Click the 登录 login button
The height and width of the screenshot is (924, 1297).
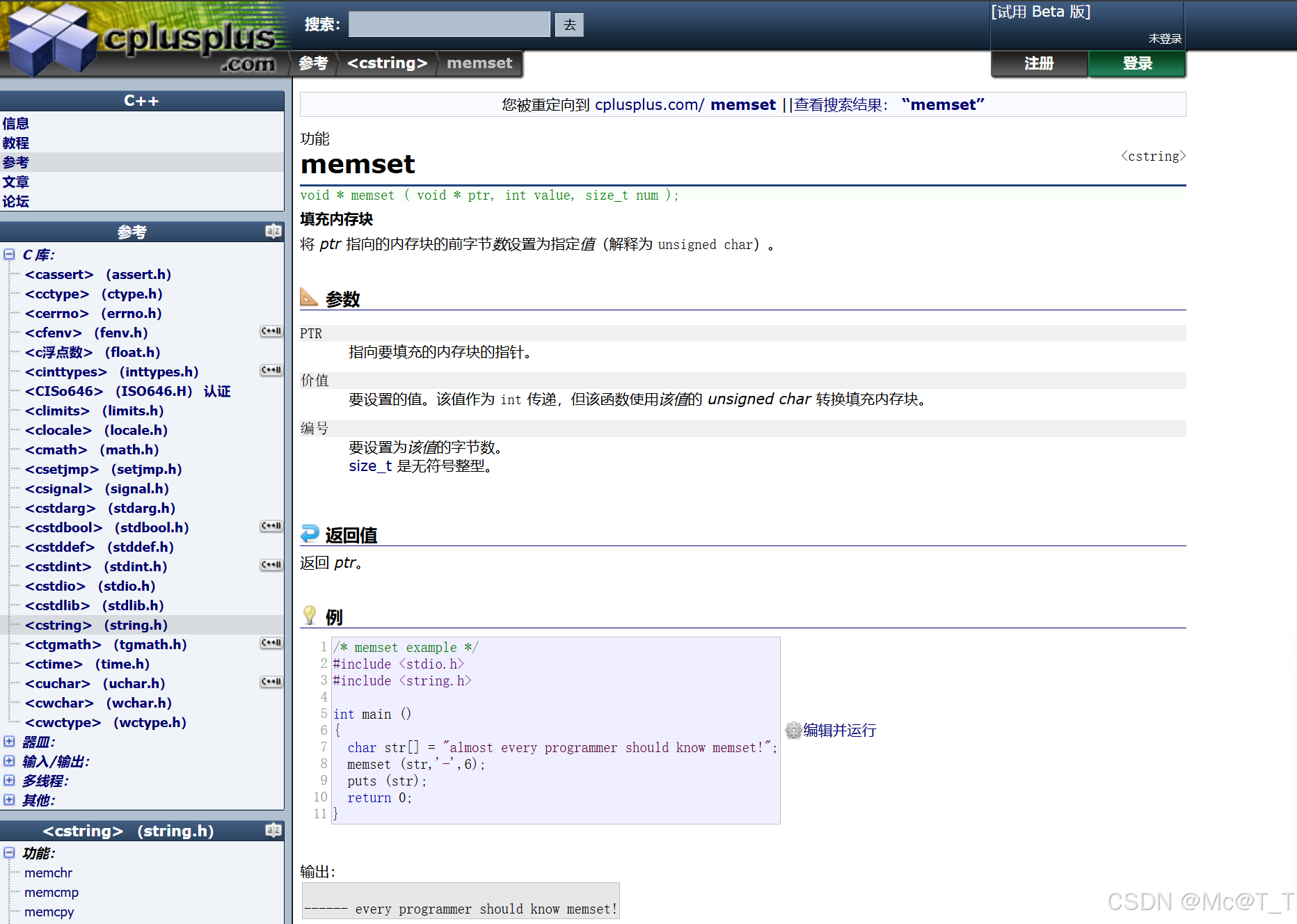1136,63
